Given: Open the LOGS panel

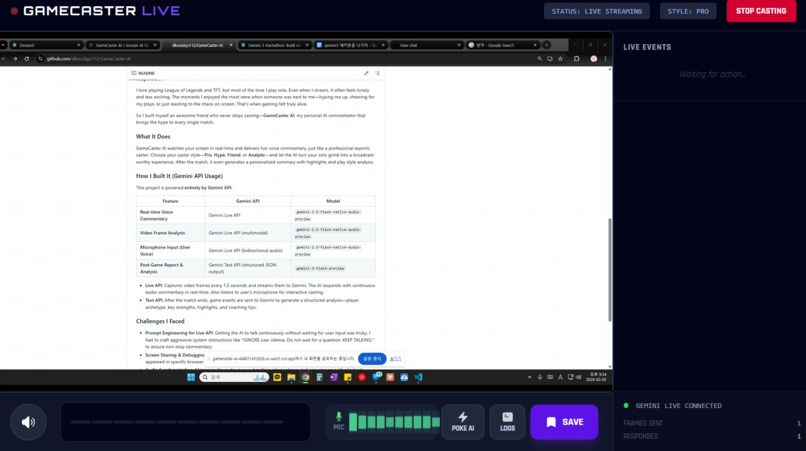Looking at the screenshot, I should (507, 422).
